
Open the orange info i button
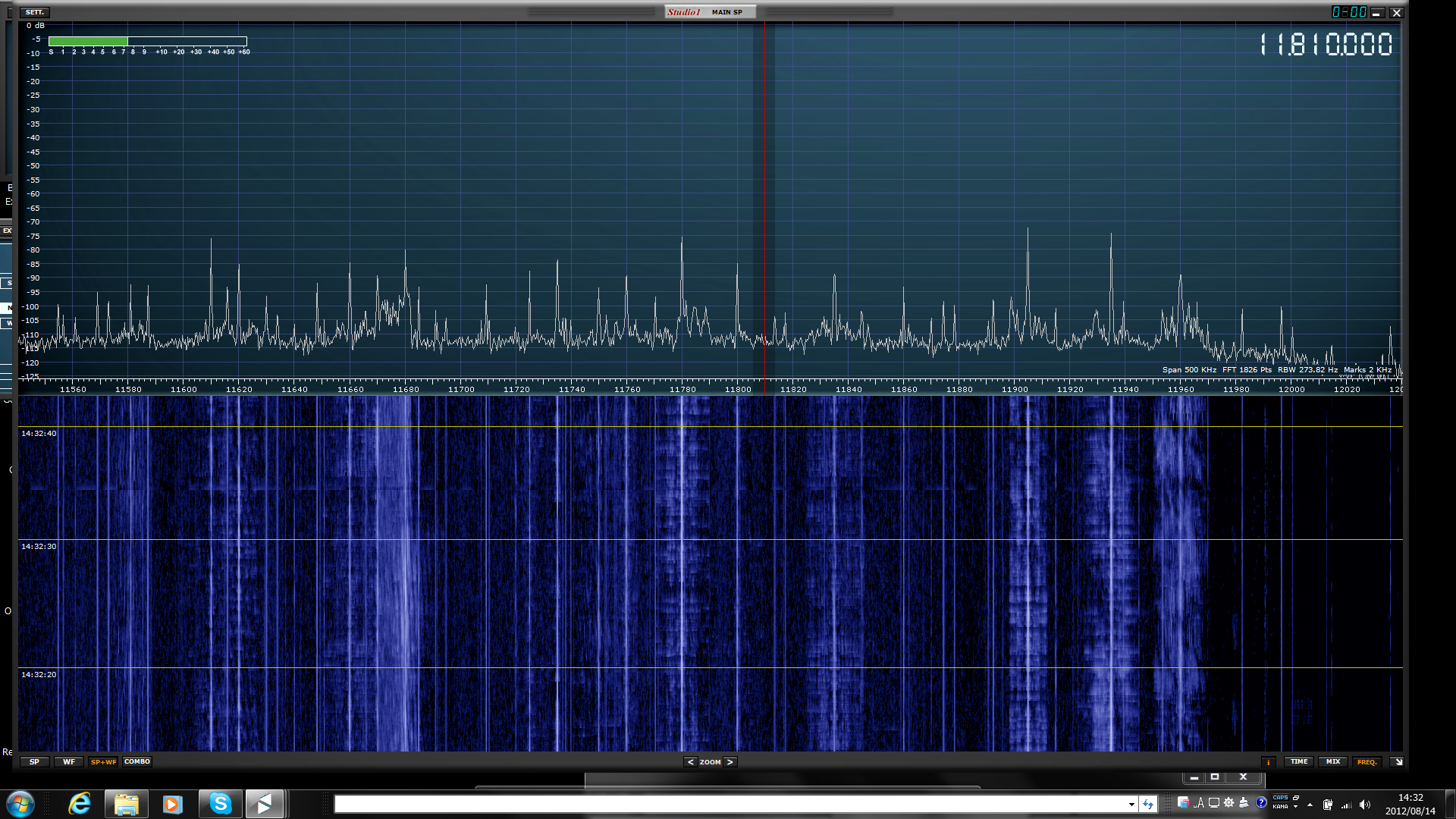(x=1268, y=762)
